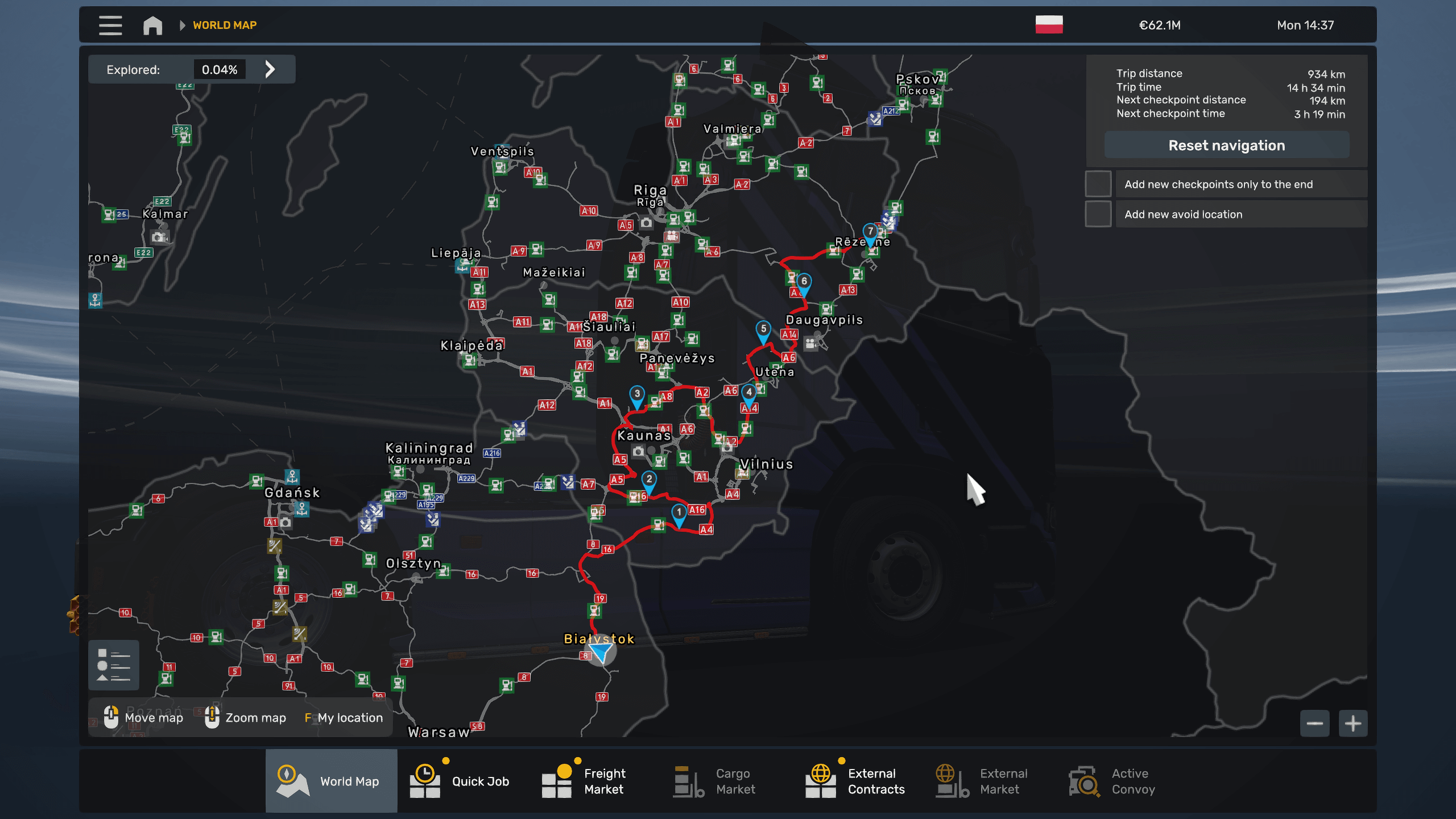This screenshot has height=819, width=1456.
Task: Enable add new checkpoints only to end
Action: (1098, 184)
